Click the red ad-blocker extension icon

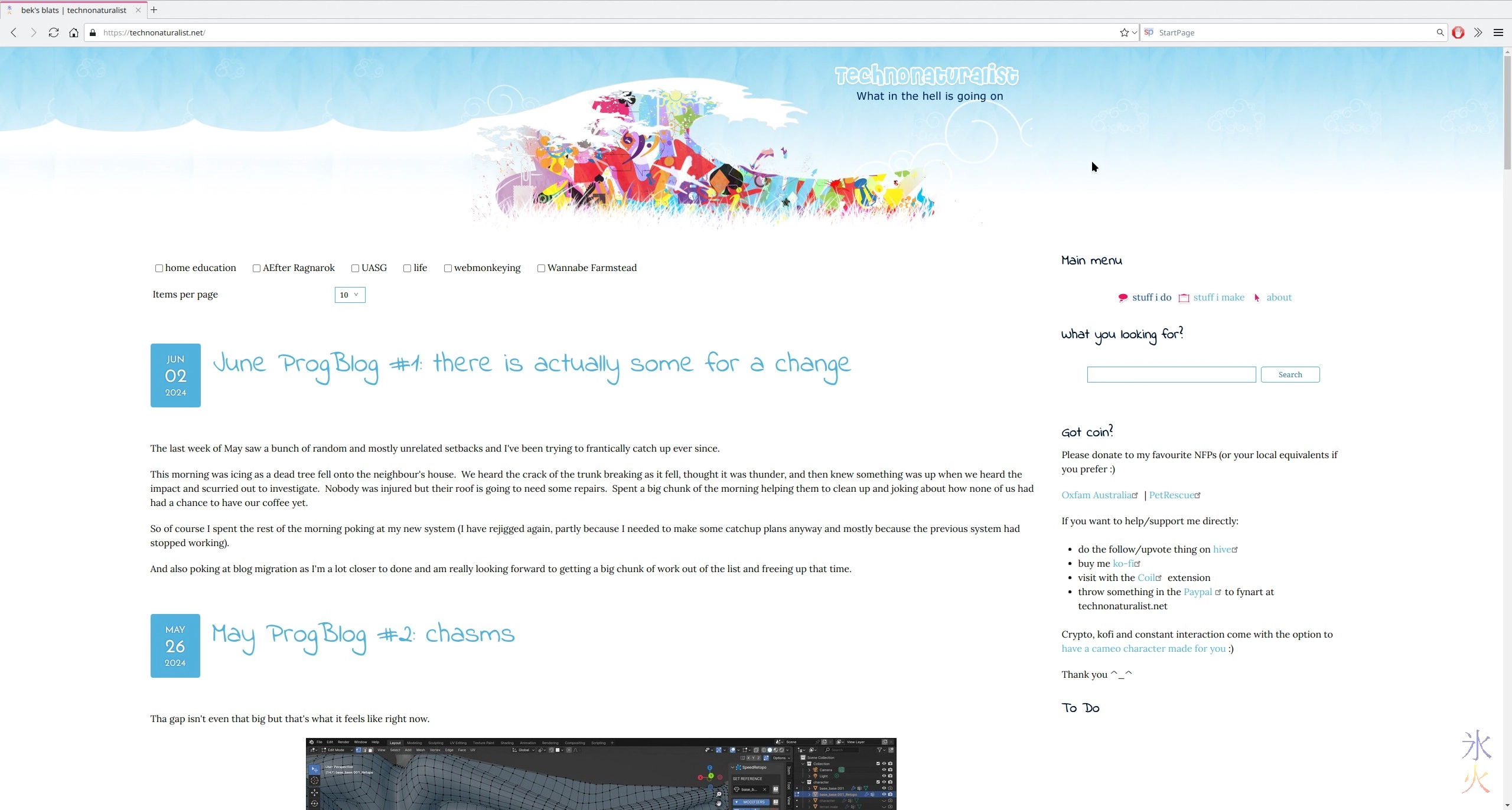pos(1458,32)
